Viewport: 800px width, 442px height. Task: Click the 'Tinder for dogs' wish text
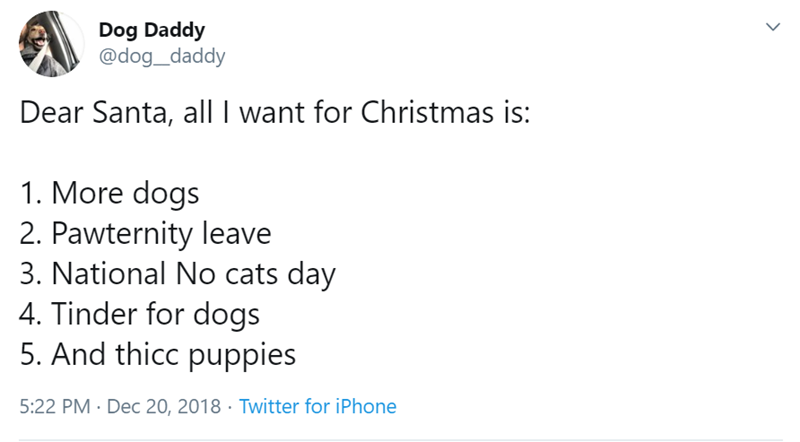pos(154,314)
